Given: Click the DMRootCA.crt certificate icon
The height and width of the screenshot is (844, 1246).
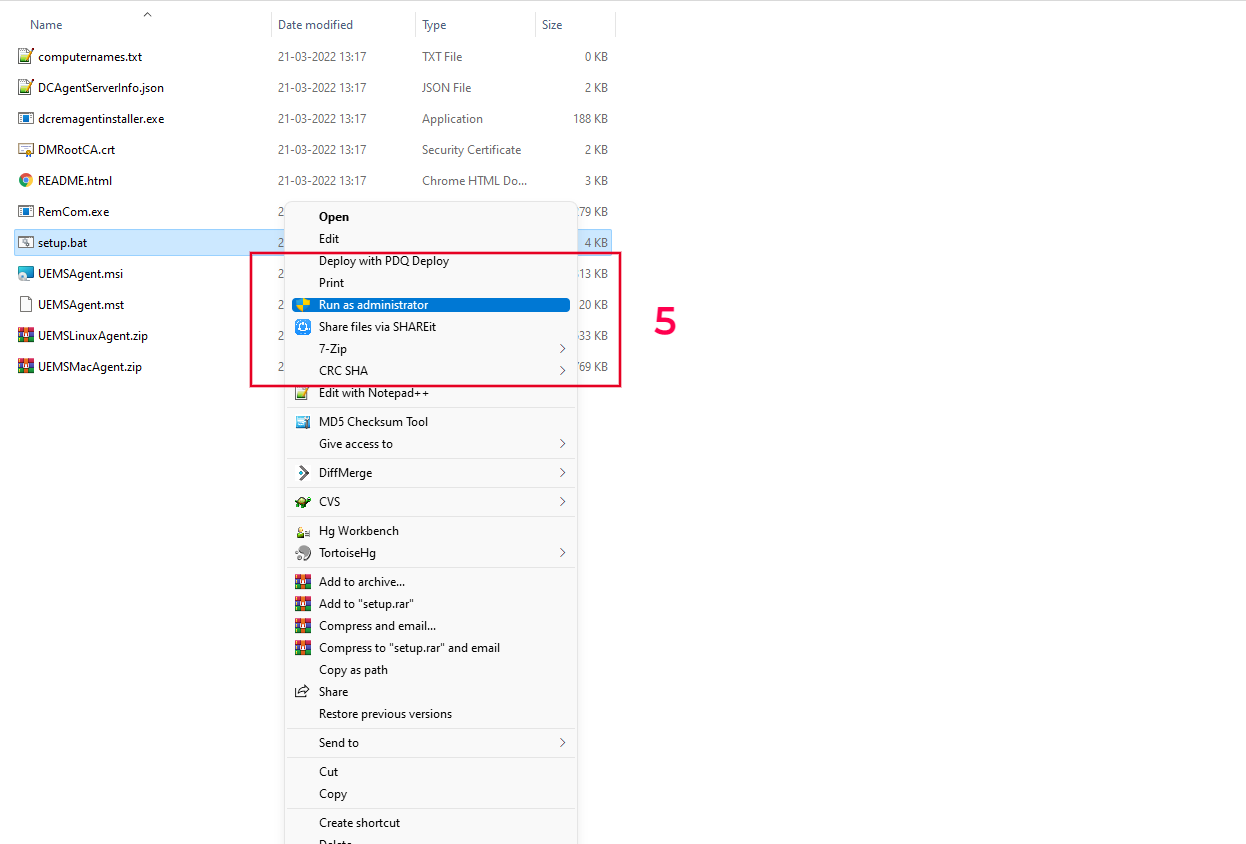Looking at the screenshot, I should pyautogui.click(x=26, y=150).
